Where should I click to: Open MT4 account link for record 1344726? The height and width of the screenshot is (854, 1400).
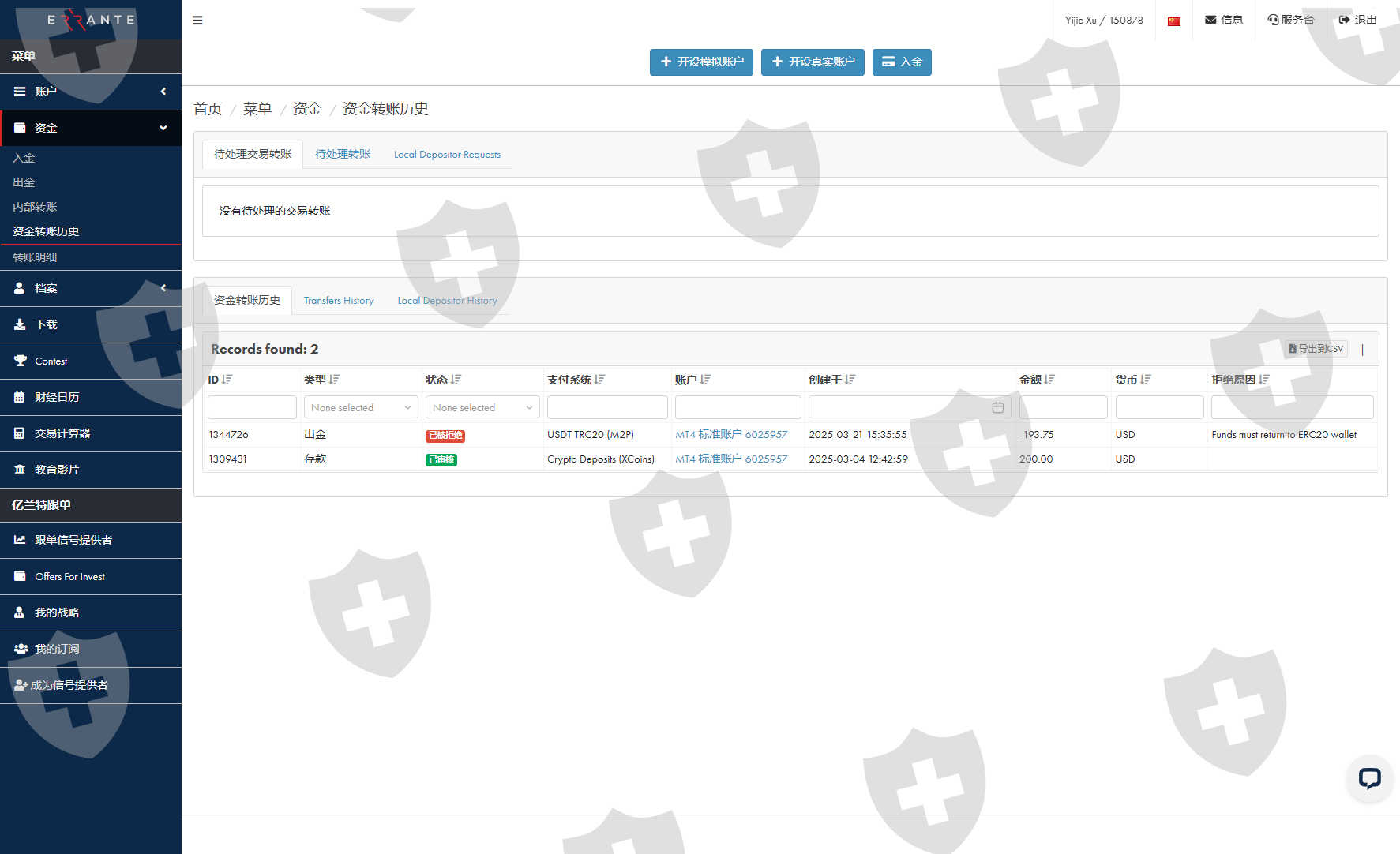(731, 435)
